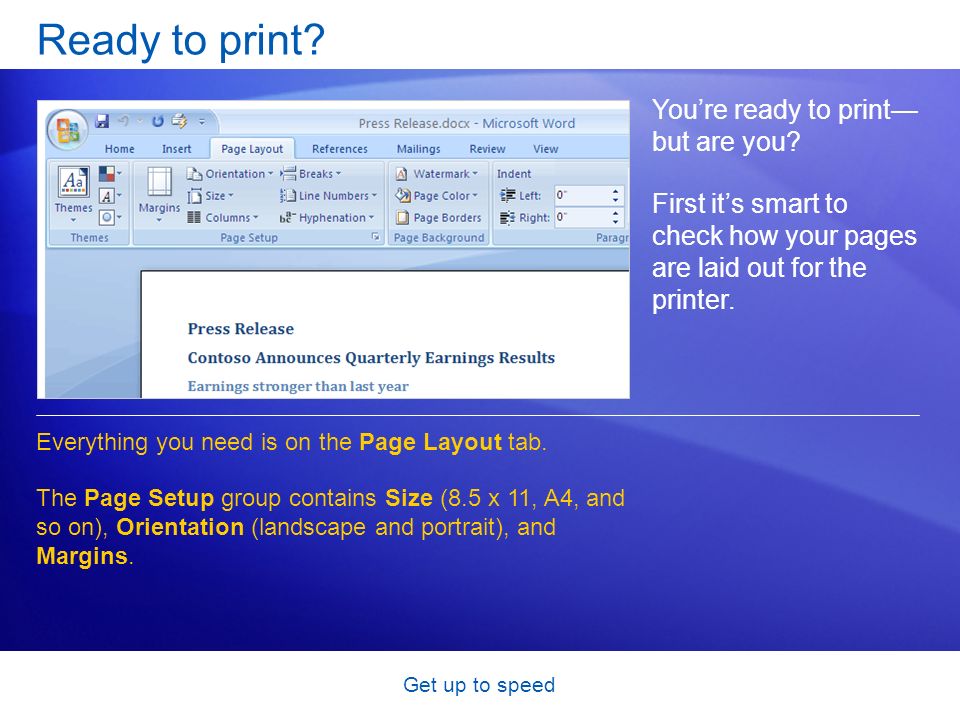960x720 pixels.
Task: Open the References tab
Action: [x=340, y=149]
